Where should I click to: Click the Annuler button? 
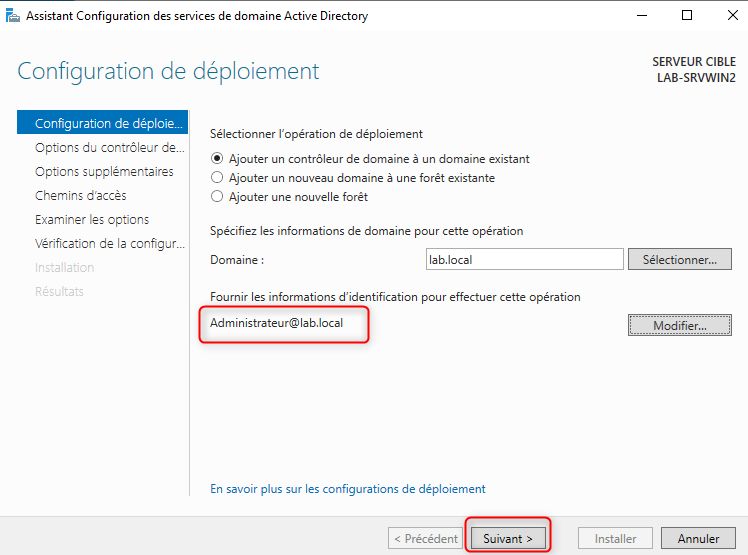tap(698, 538)
